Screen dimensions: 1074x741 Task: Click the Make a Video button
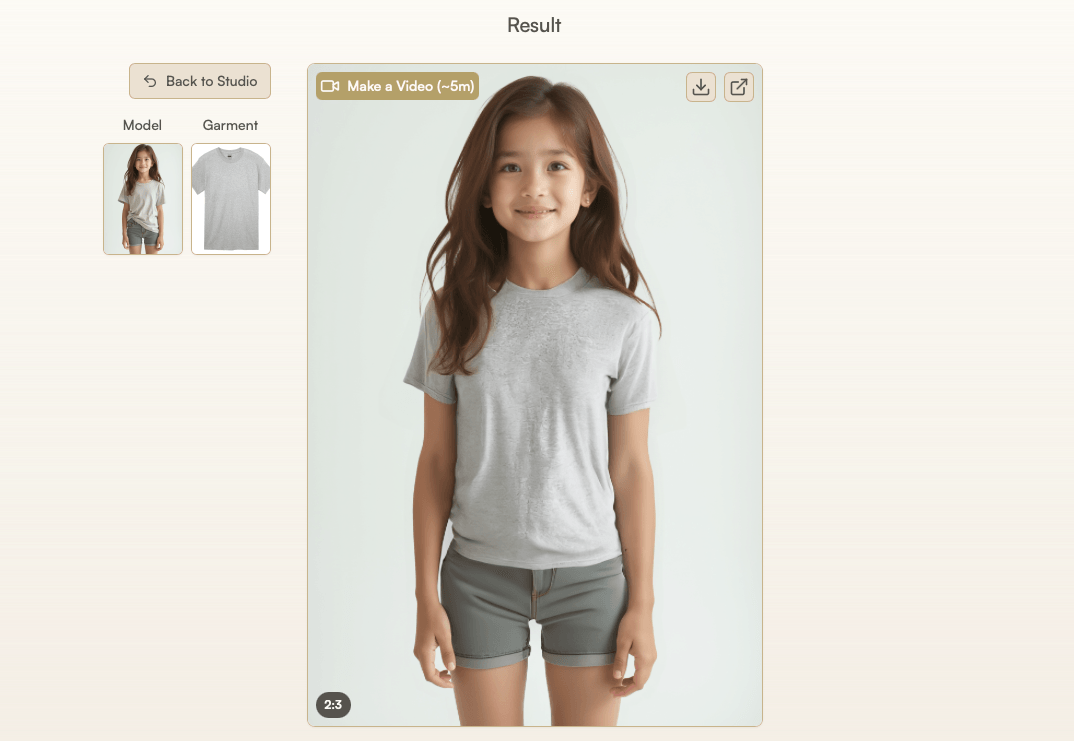click(x=397, y=86)
